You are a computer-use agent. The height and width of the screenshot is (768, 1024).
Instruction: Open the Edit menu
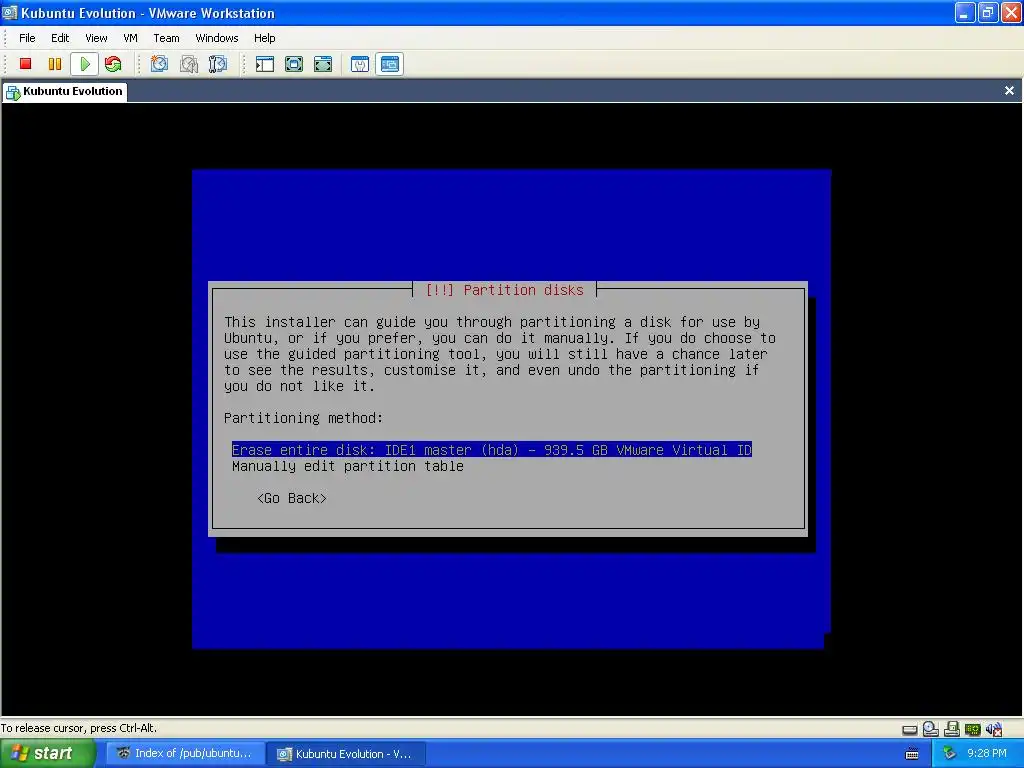coord(60,38)
